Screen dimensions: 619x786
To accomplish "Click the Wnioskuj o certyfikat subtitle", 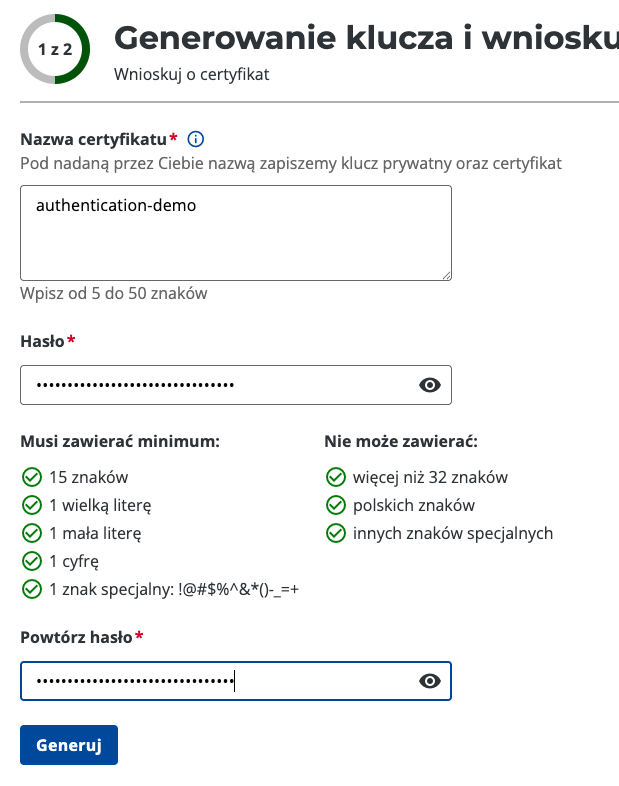I will click(x=192, y=75).
